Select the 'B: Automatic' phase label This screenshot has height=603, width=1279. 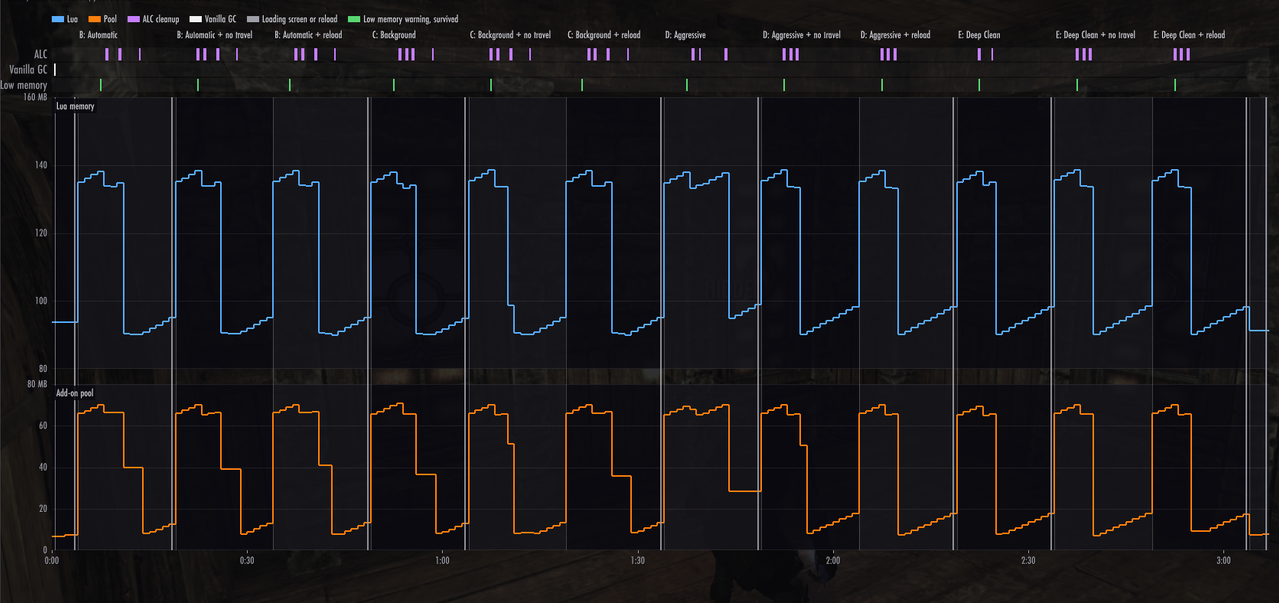[x=98, y=35]
